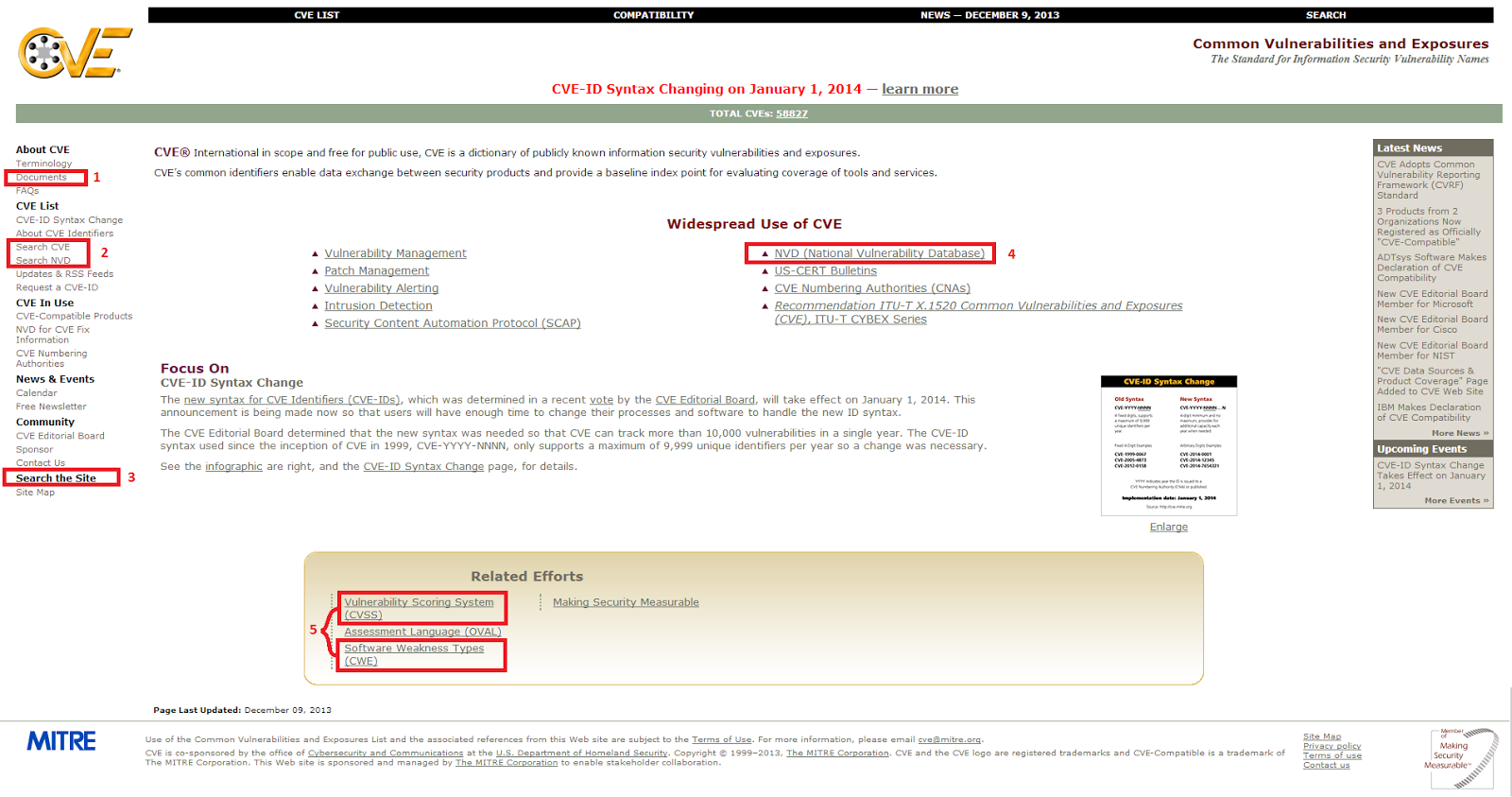Open the Intrusion Detection link

pyautogui.click(x=378, y=305)
